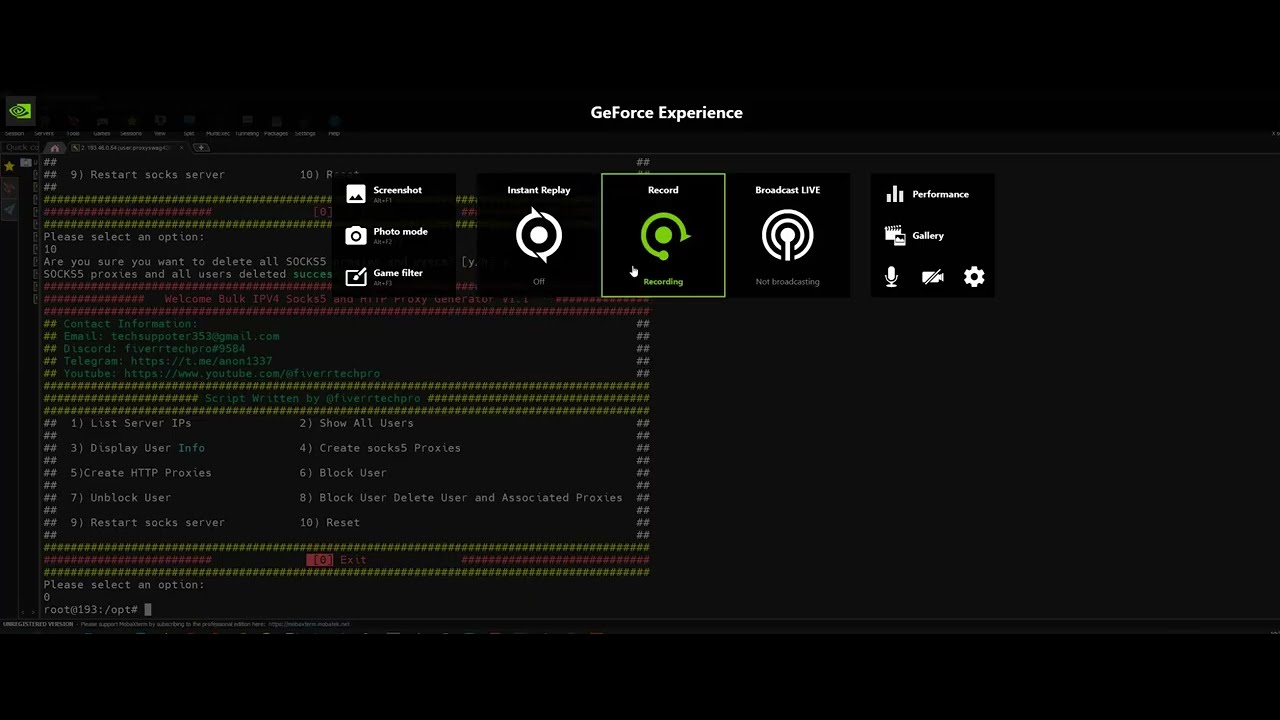The height and width of the screenshot is (720, 1280).
Task: Click the Quick connect field
Action: tap(22, 148)
